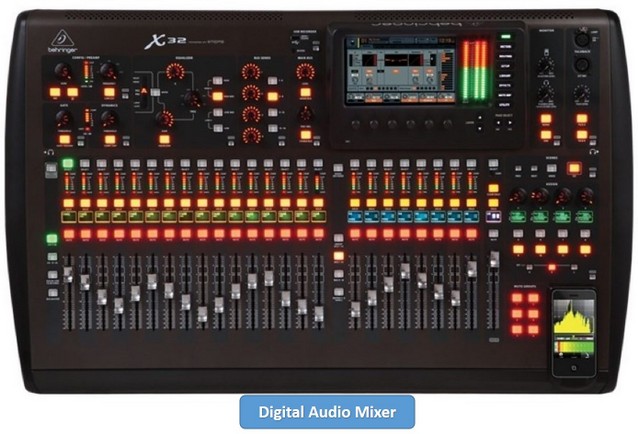Click the Page Select left arrow
Viewport: 638px width, 434px height.
coord(499,122)
